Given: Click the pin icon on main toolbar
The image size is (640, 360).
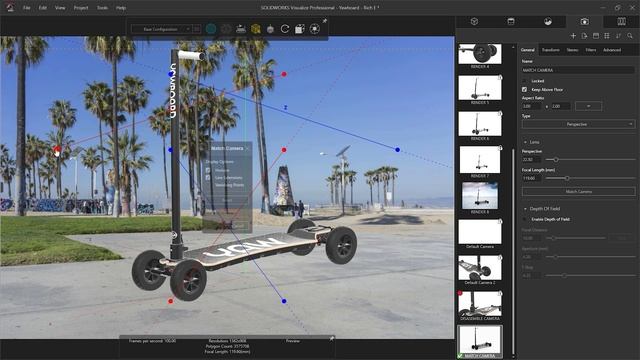Looking at the screenshot, I should [x=324, y=21].
